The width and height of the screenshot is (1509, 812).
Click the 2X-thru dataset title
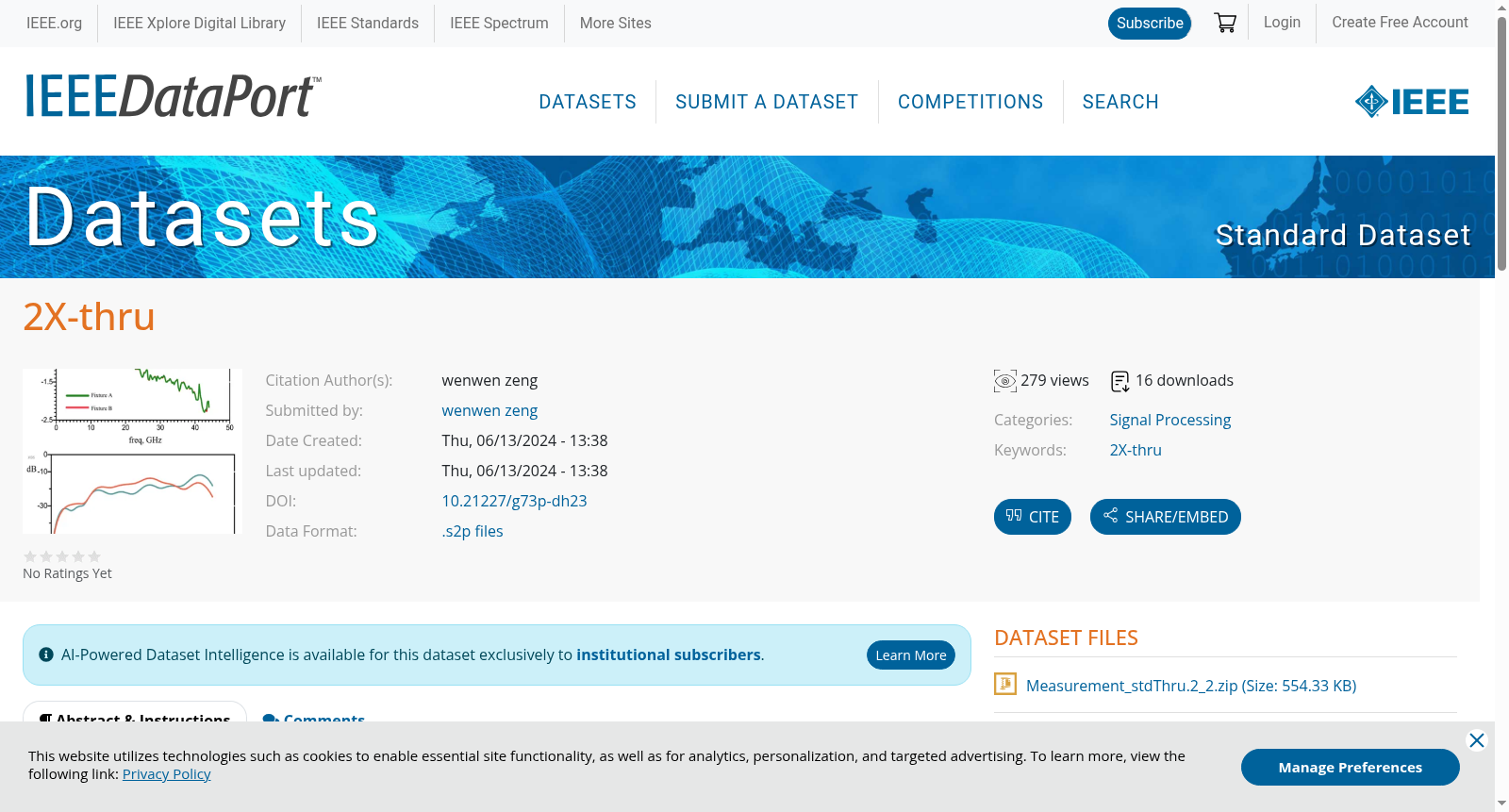(89, 317)
